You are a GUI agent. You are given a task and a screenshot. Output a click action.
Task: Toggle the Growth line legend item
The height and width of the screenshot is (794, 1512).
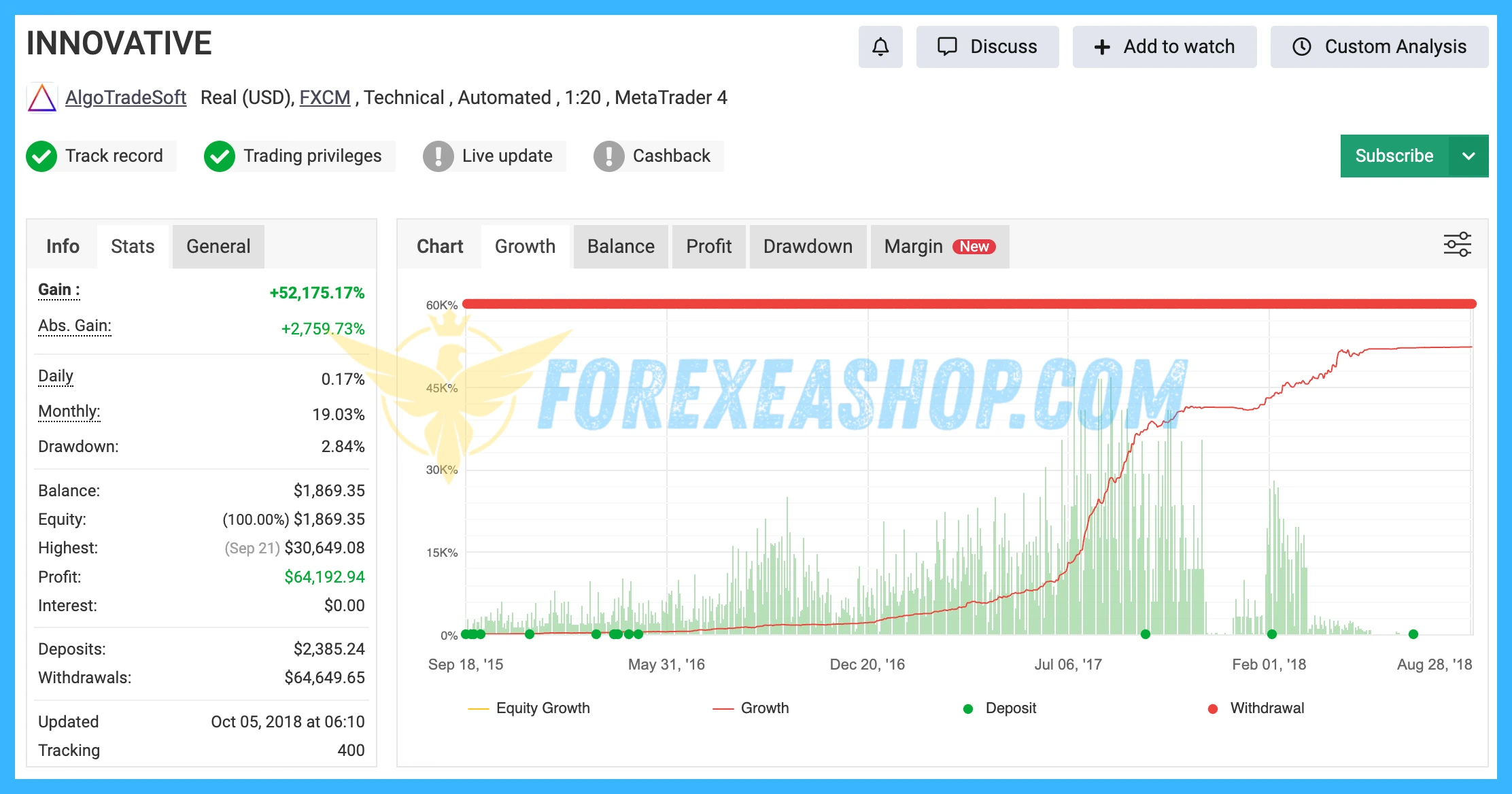click(751, 708)
